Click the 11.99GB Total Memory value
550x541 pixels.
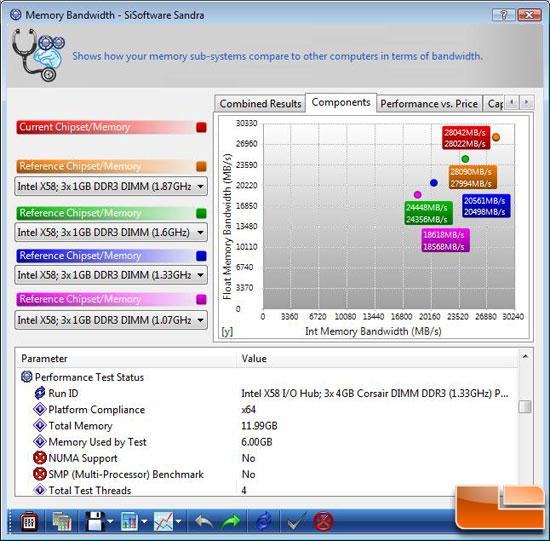[259, 426]
